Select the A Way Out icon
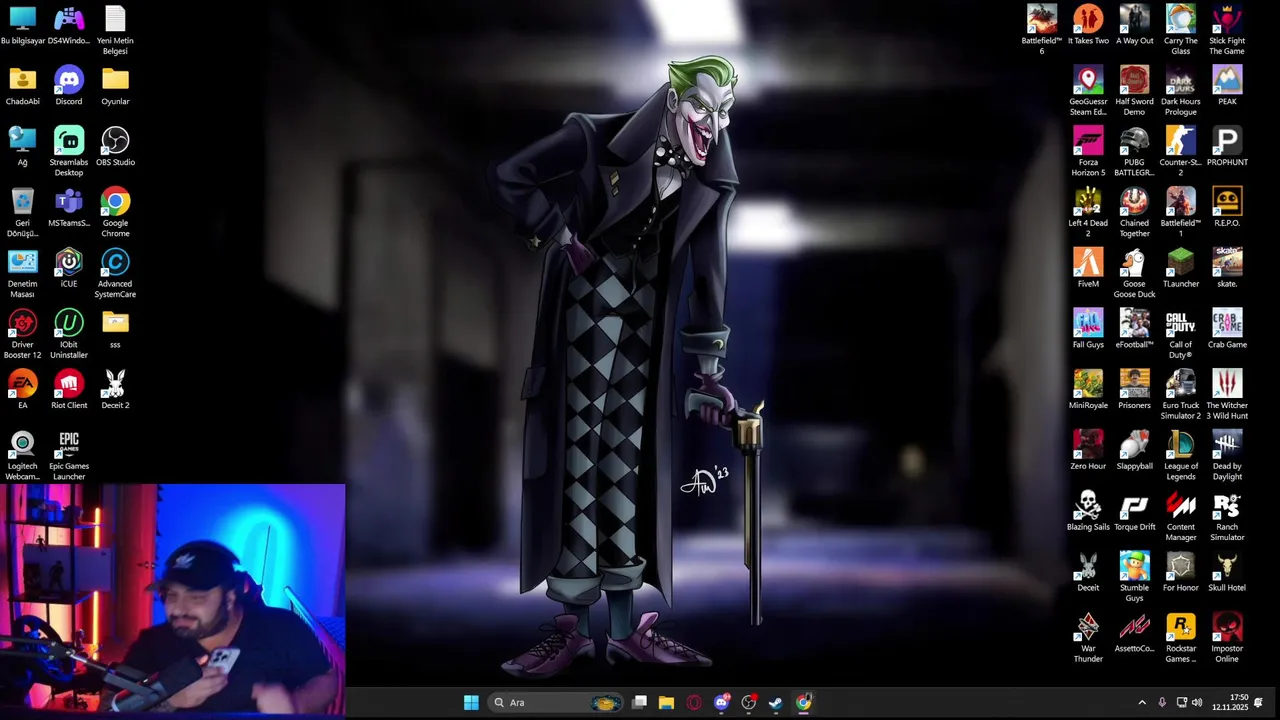 point(1134,19)
